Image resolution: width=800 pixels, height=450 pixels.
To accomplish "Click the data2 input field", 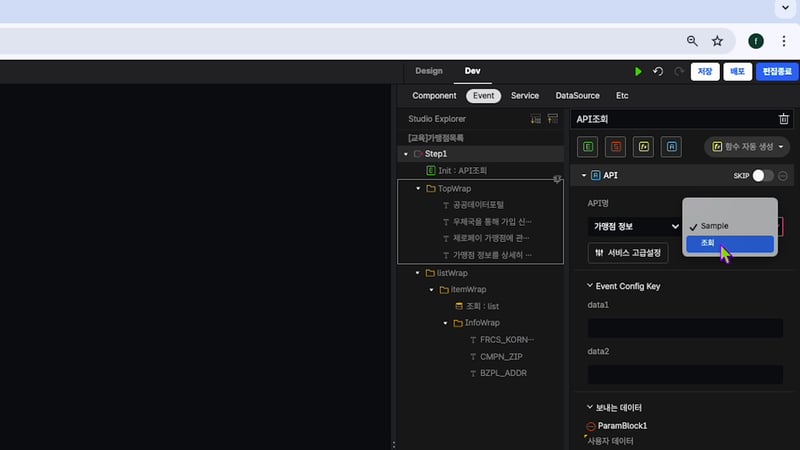I will [685, 374].
